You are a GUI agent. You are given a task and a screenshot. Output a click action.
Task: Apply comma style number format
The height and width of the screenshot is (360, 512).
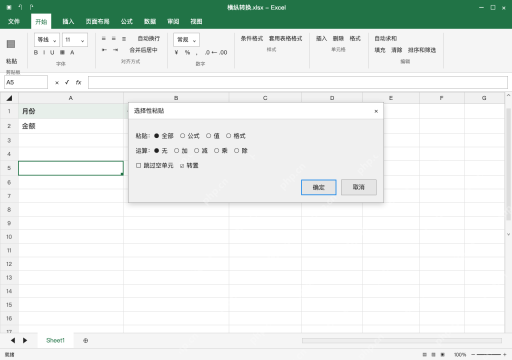click(x=197, y=53)
